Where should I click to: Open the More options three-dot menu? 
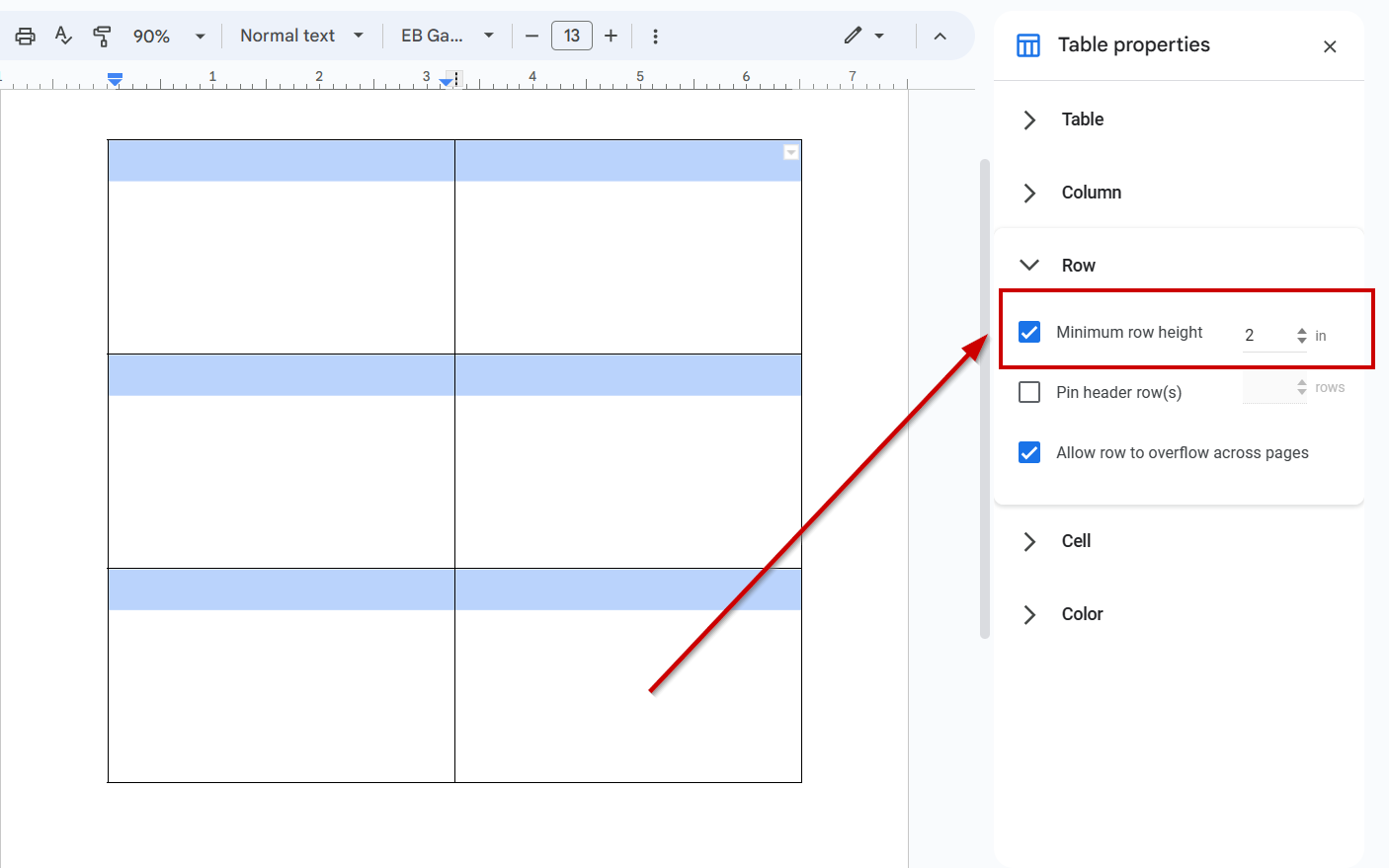tap(655, 35)
